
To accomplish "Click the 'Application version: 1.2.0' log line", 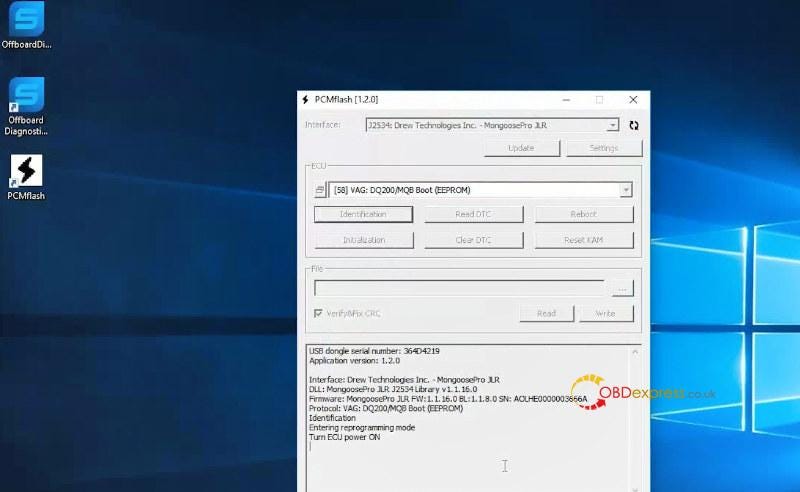I will (355, 361).
